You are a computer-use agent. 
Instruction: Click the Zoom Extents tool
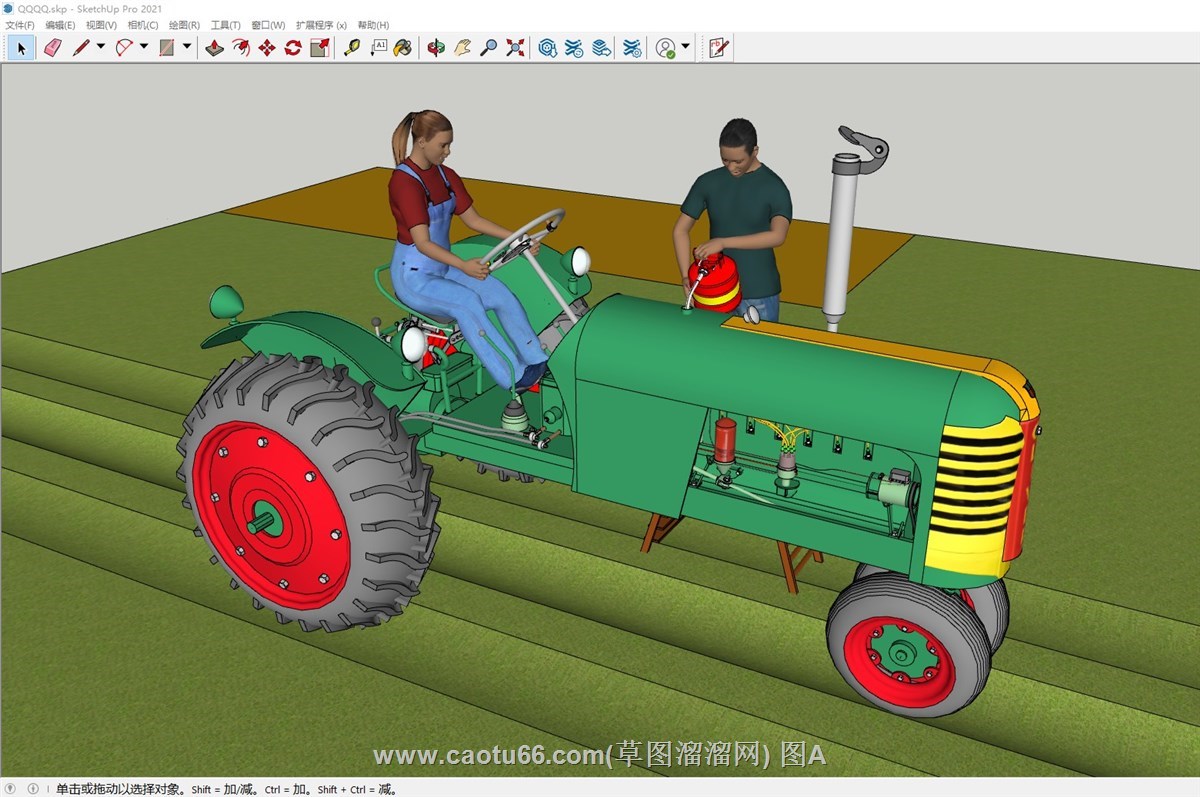click(515, 47)
